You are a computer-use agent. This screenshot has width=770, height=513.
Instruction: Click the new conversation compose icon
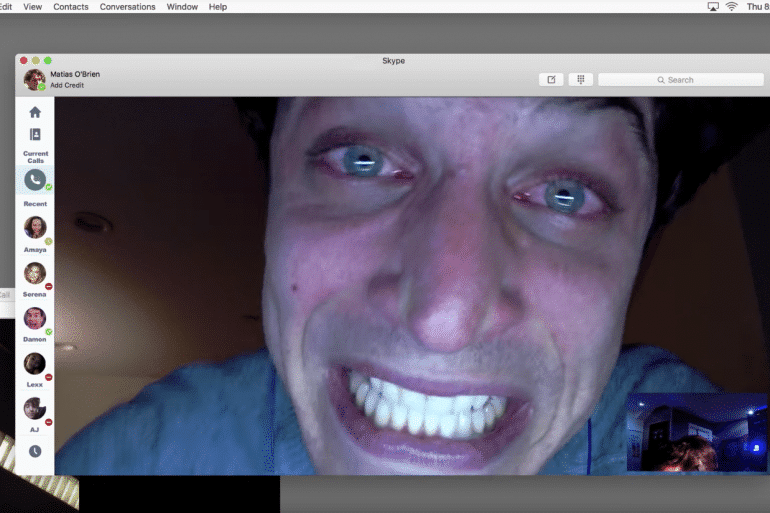coord(550,80)
